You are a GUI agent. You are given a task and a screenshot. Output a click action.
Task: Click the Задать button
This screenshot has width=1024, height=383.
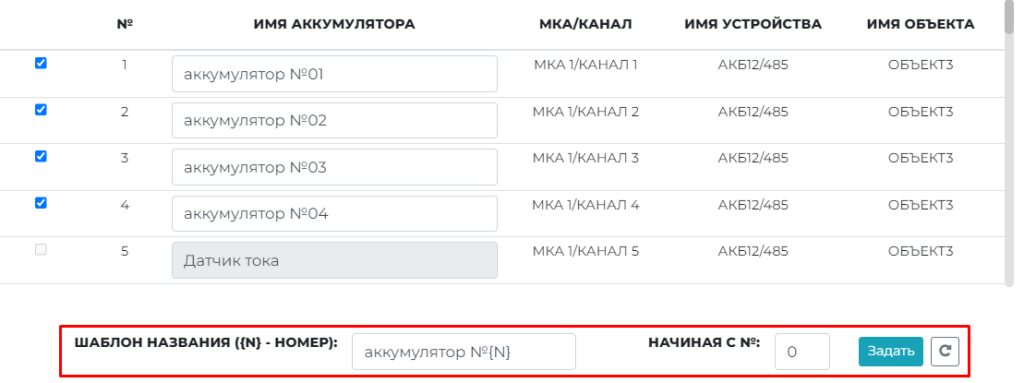891,352
